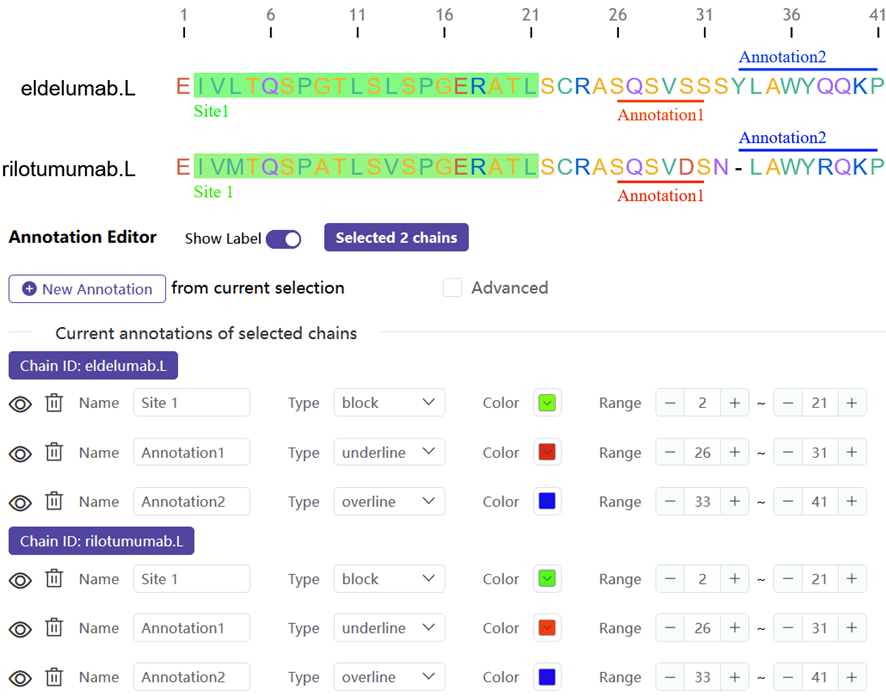Change rilotumumab.L Annotation1 red color swatch
Screen dimensions: 886x696
pyautogui.click(x=547, y=628)
